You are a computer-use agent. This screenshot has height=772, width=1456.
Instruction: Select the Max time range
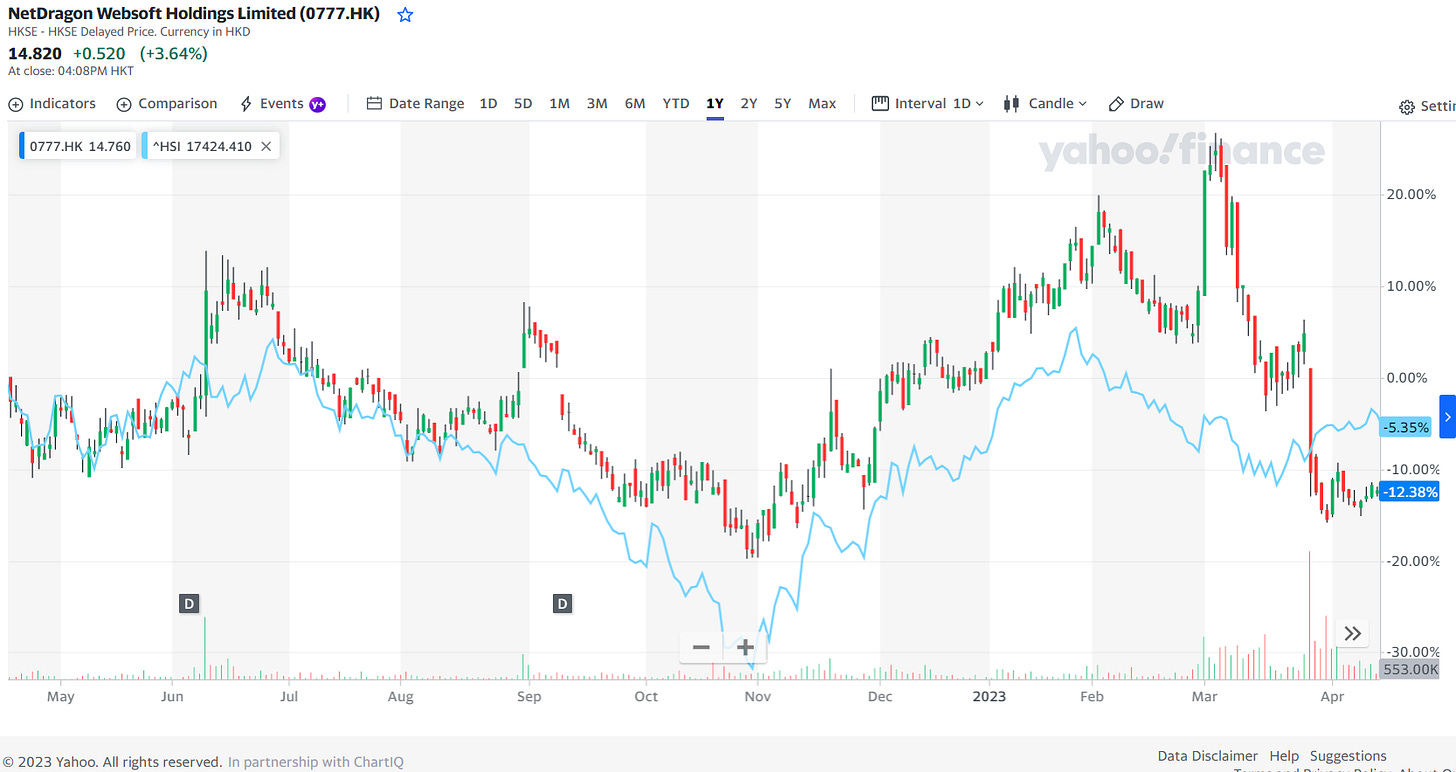tap(822, 104)
